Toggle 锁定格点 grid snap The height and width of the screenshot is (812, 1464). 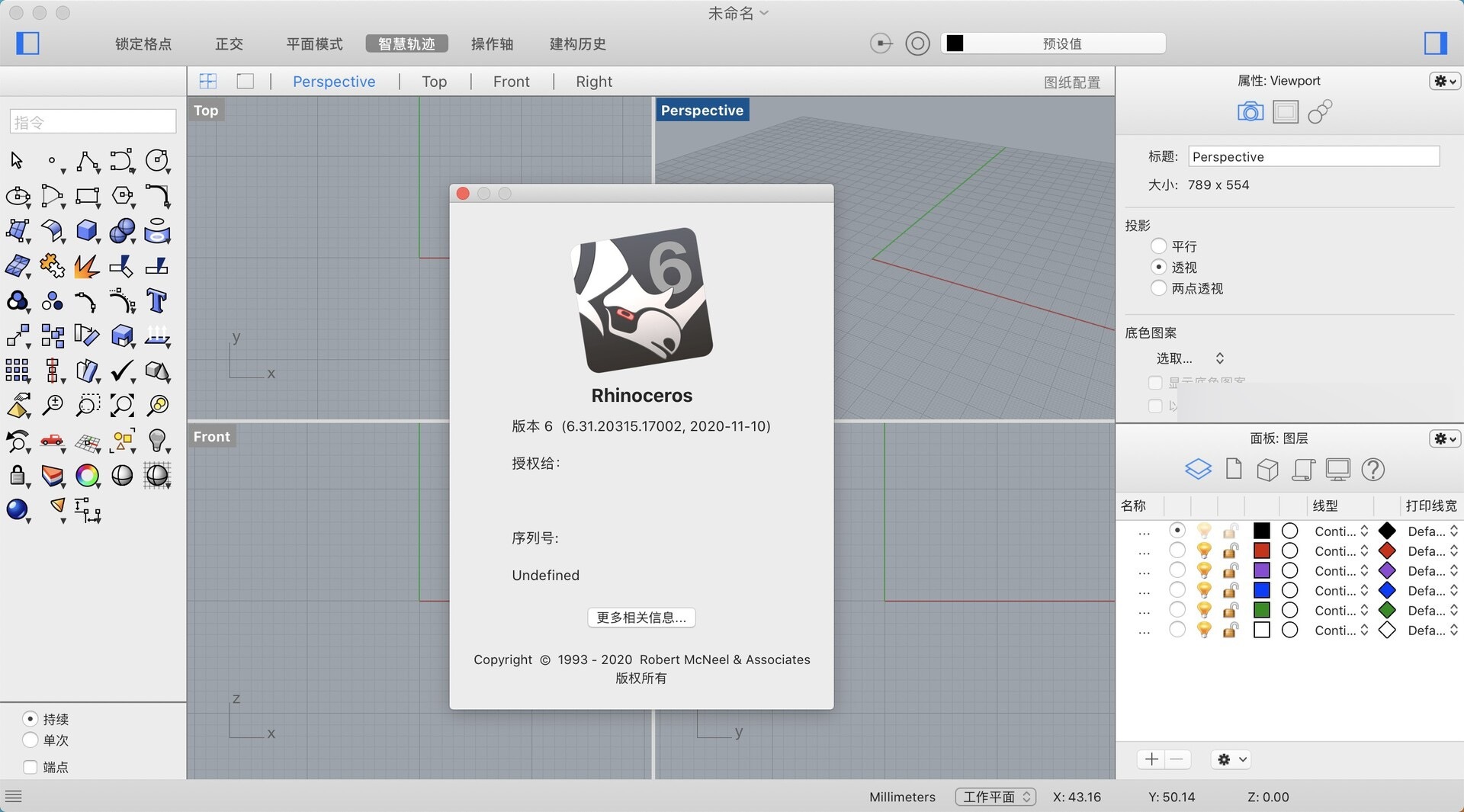143,43
